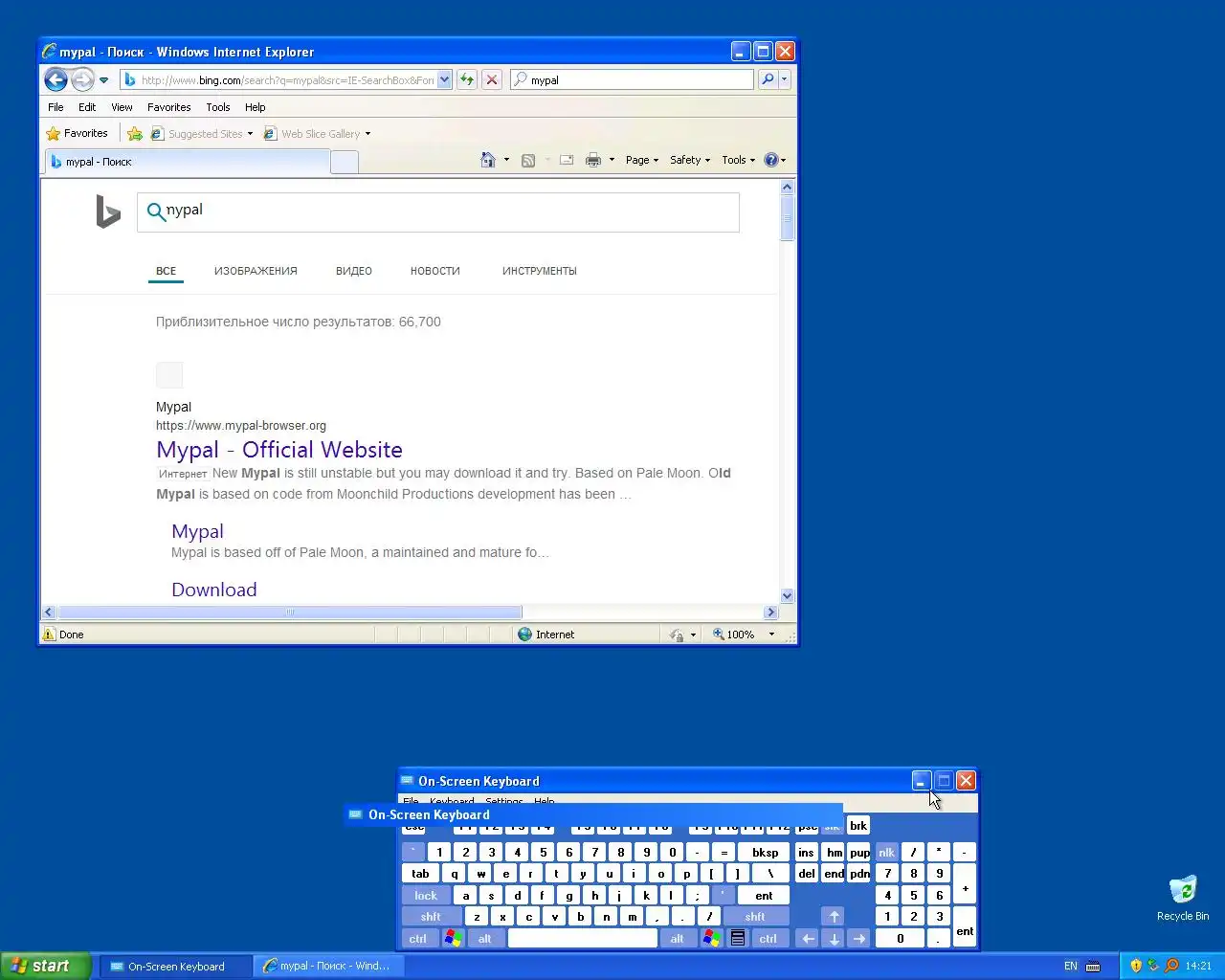Viewport: 1225px width, 980px height.
Task: Click the right arrow key on keyboard
Action: tap(859, 939)
